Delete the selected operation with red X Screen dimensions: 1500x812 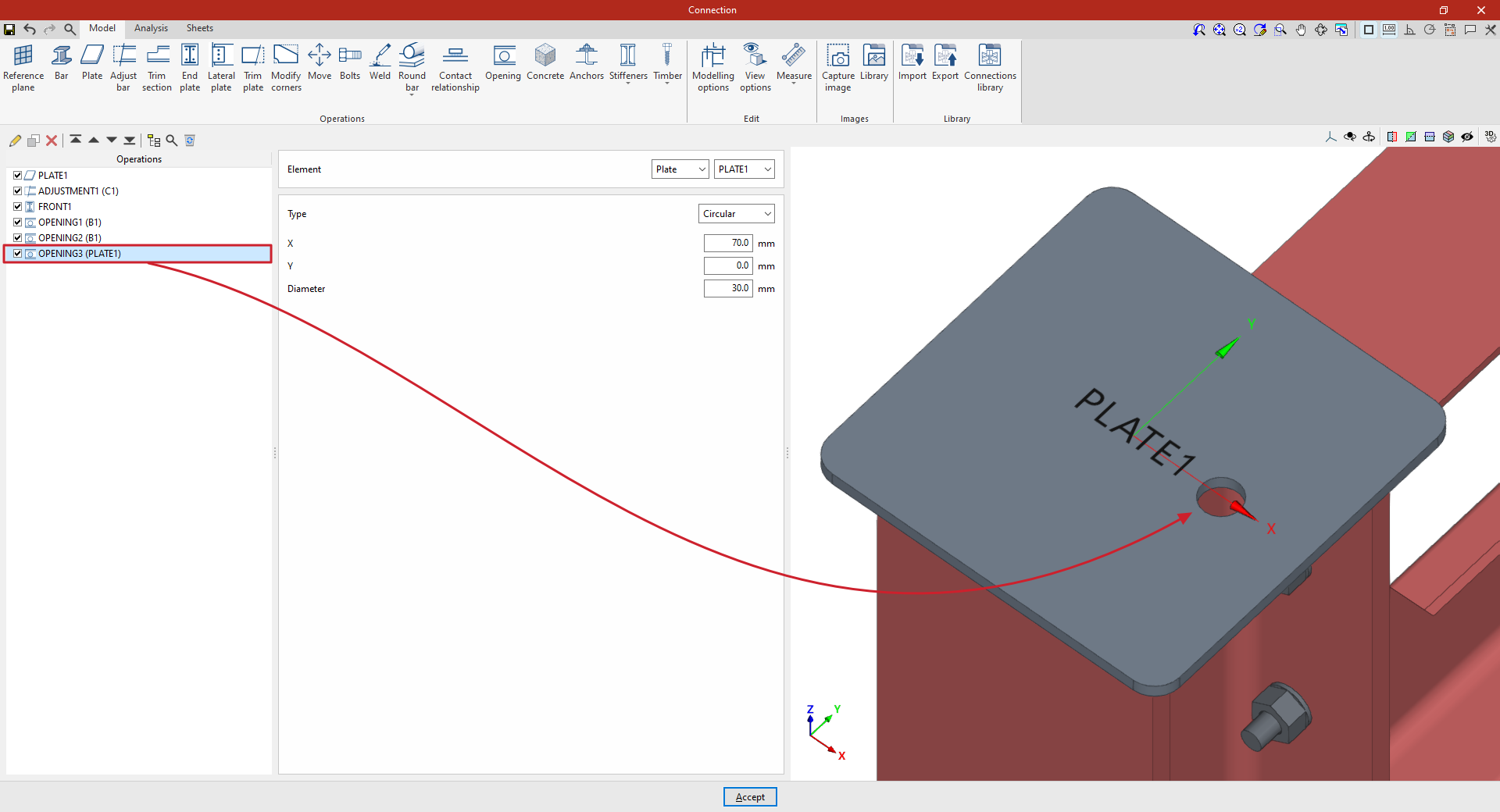pyautogui.click(x=52, y=141)
